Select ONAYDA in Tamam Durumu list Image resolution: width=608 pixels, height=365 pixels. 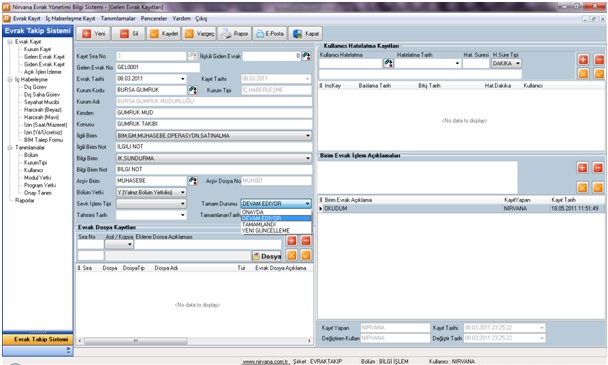point(276,212)
